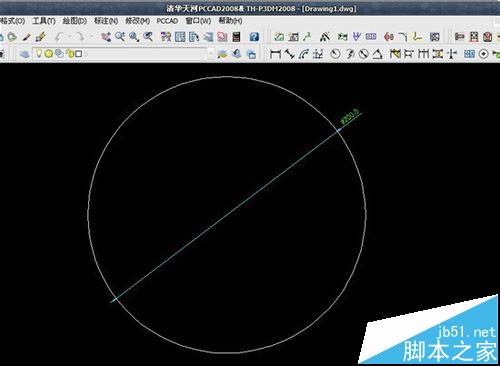This screenshot has height=366, width=500.
Task: Open the Properties palette icon
Action: (x=166, y=37)
